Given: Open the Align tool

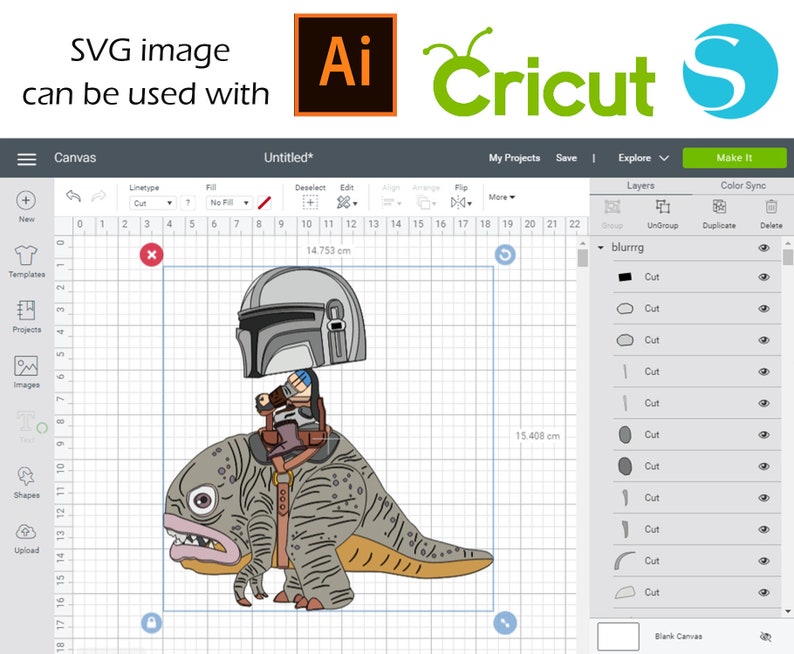Looking at the screenshot, I should 388,202.
